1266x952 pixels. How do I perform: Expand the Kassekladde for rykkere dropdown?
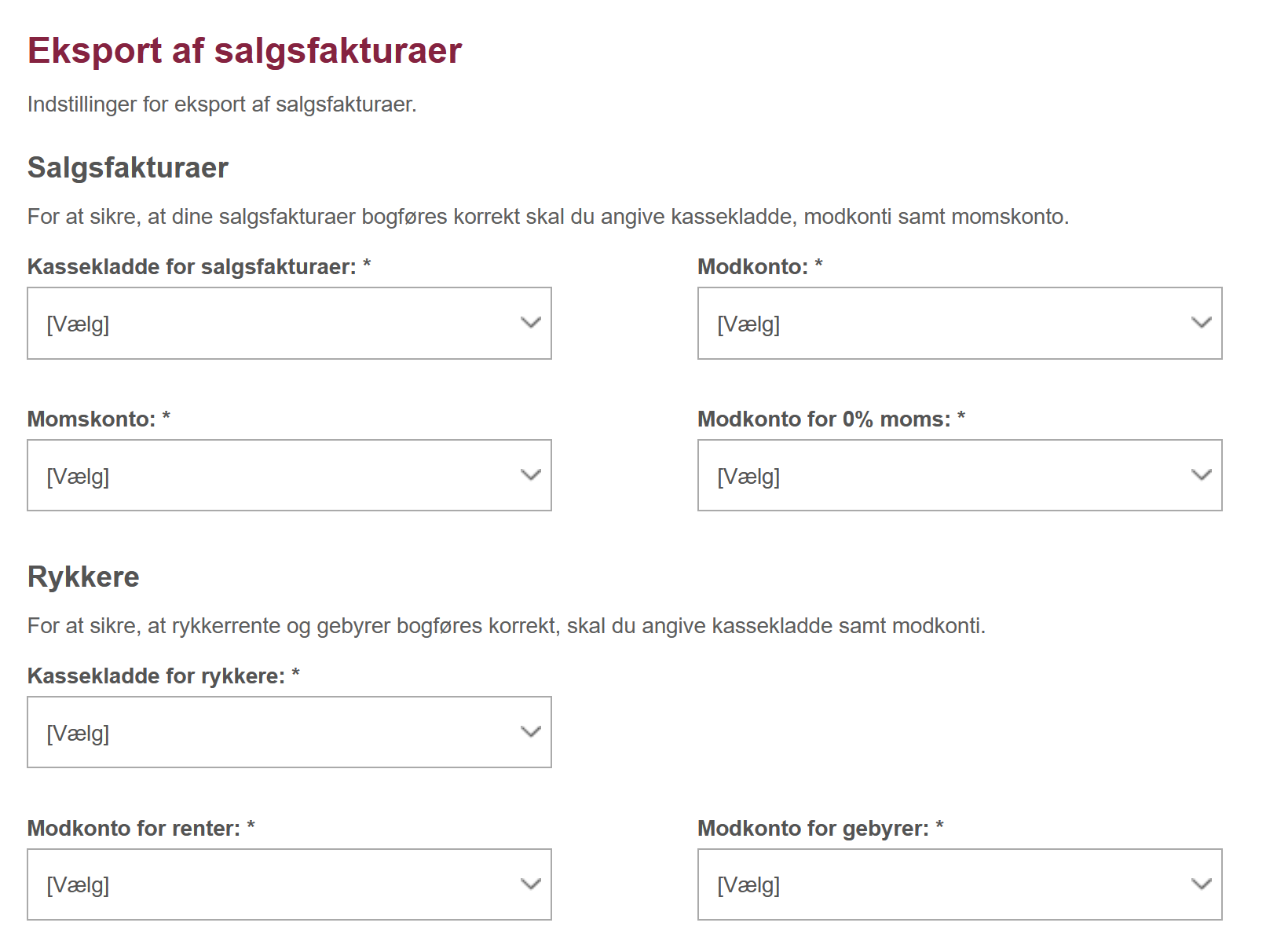click(289, 732)
